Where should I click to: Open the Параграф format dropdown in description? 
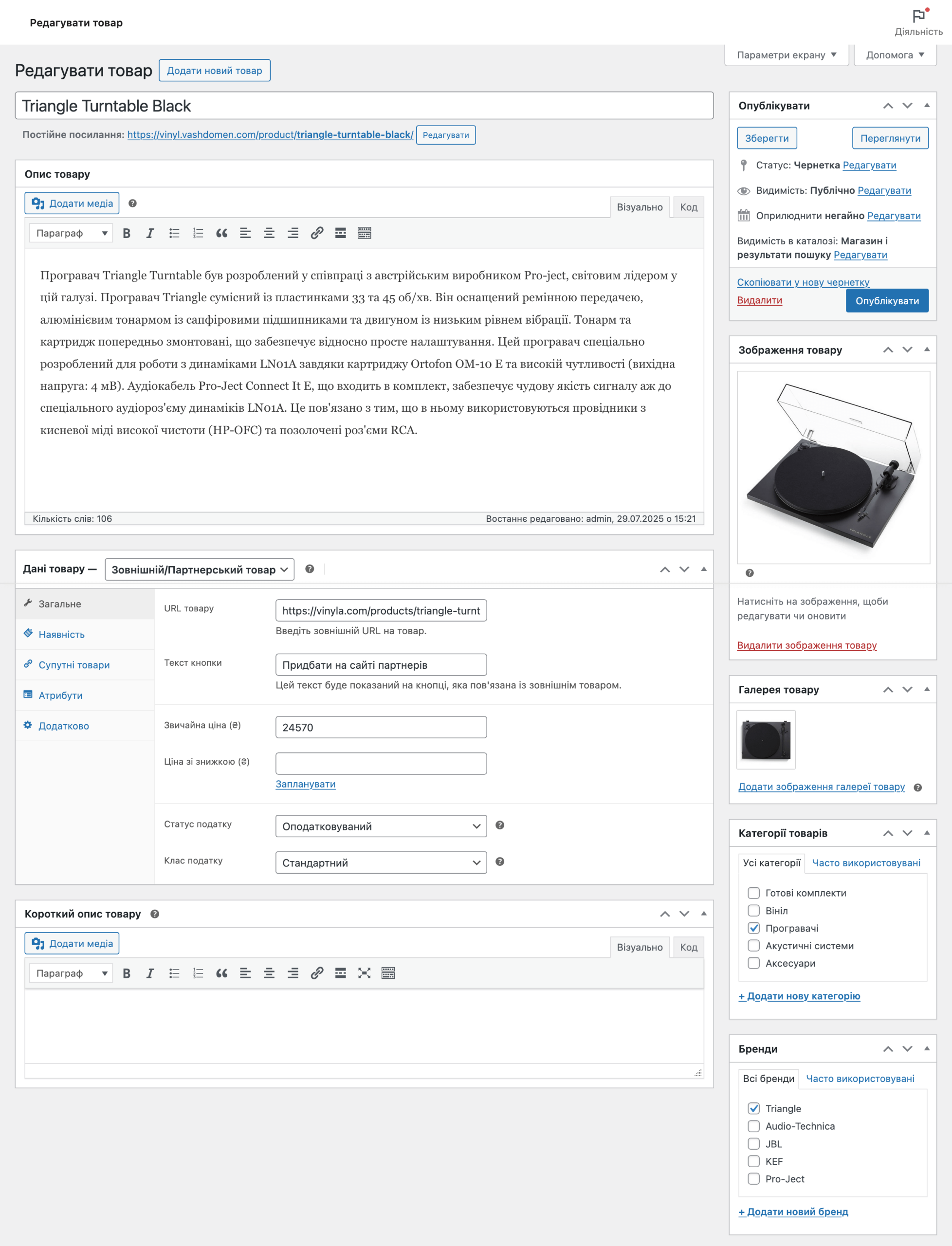[71, 233]
